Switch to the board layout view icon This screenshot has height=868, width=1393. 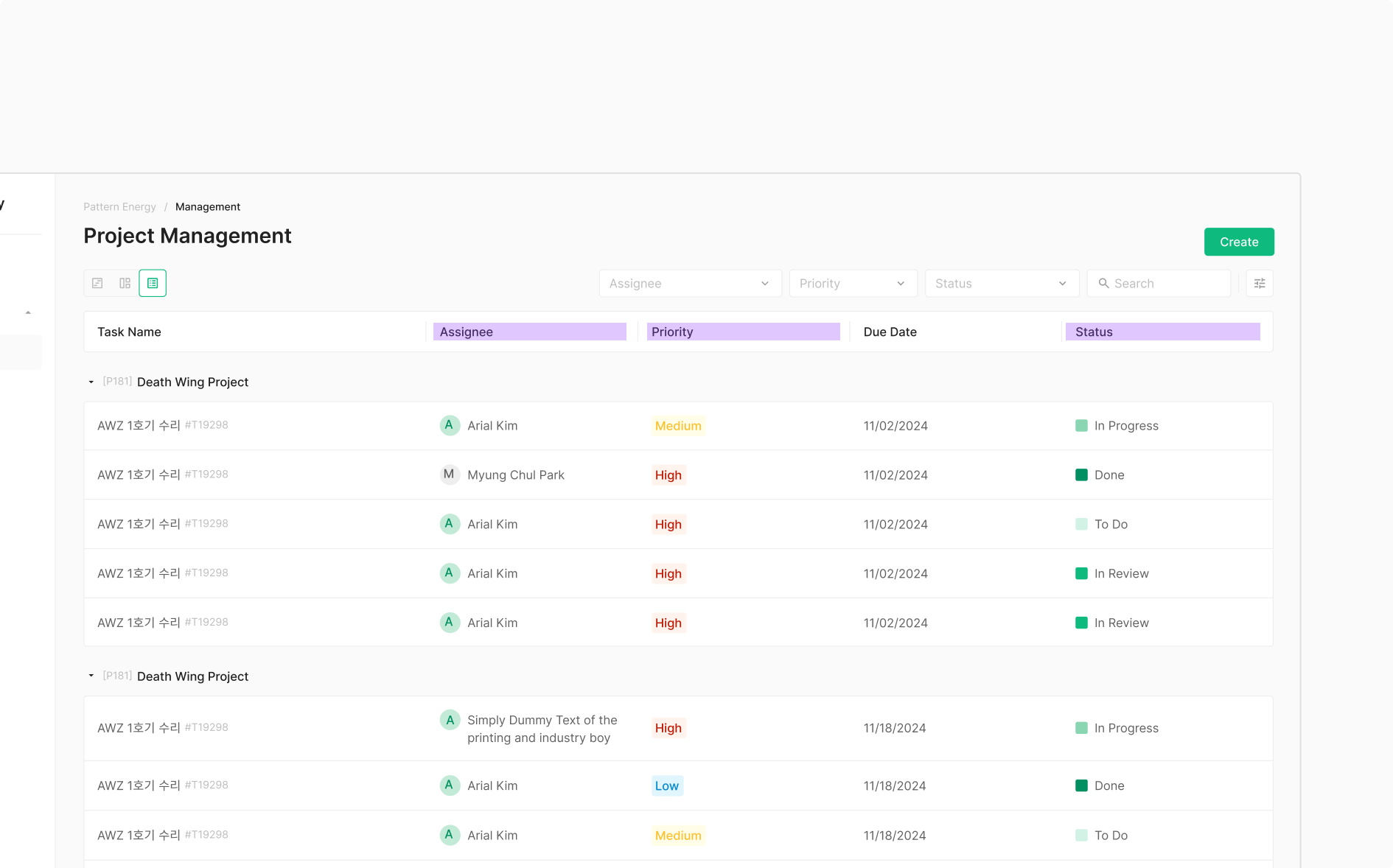click(x=125, y=283)
